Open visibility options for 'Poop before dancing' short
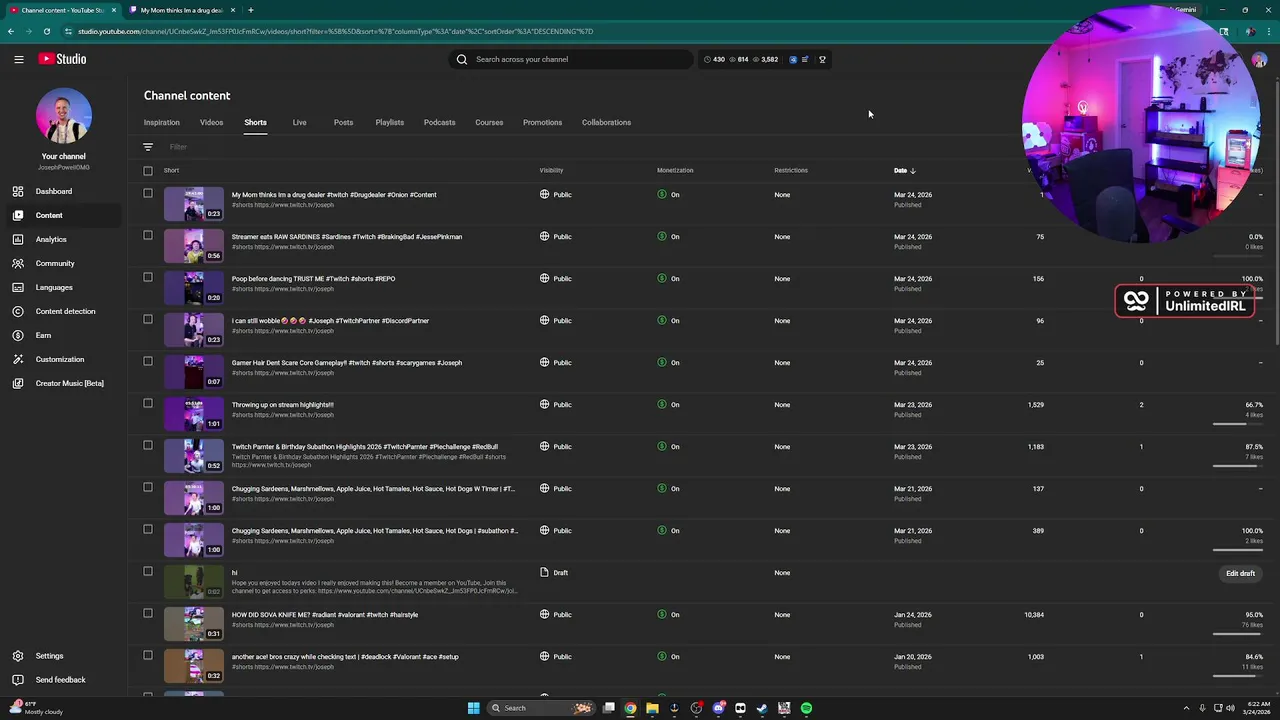The width and height of the screenshot is (1280, 720). [x=556, y=279]
